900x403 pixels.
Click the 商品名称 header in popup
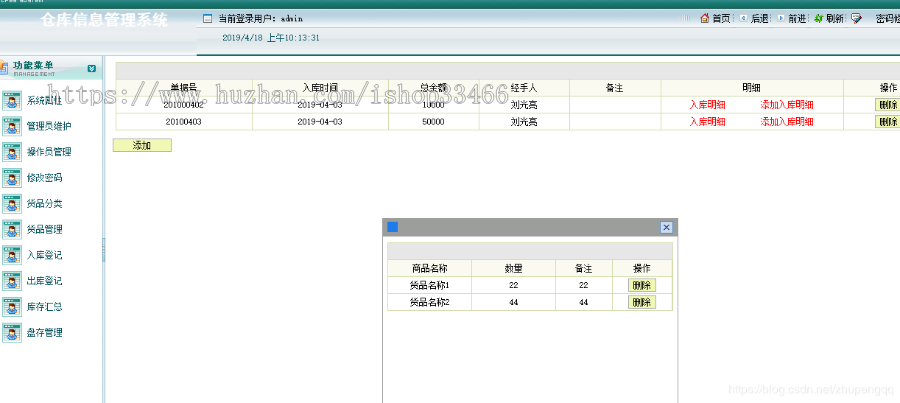pos(429,269)
